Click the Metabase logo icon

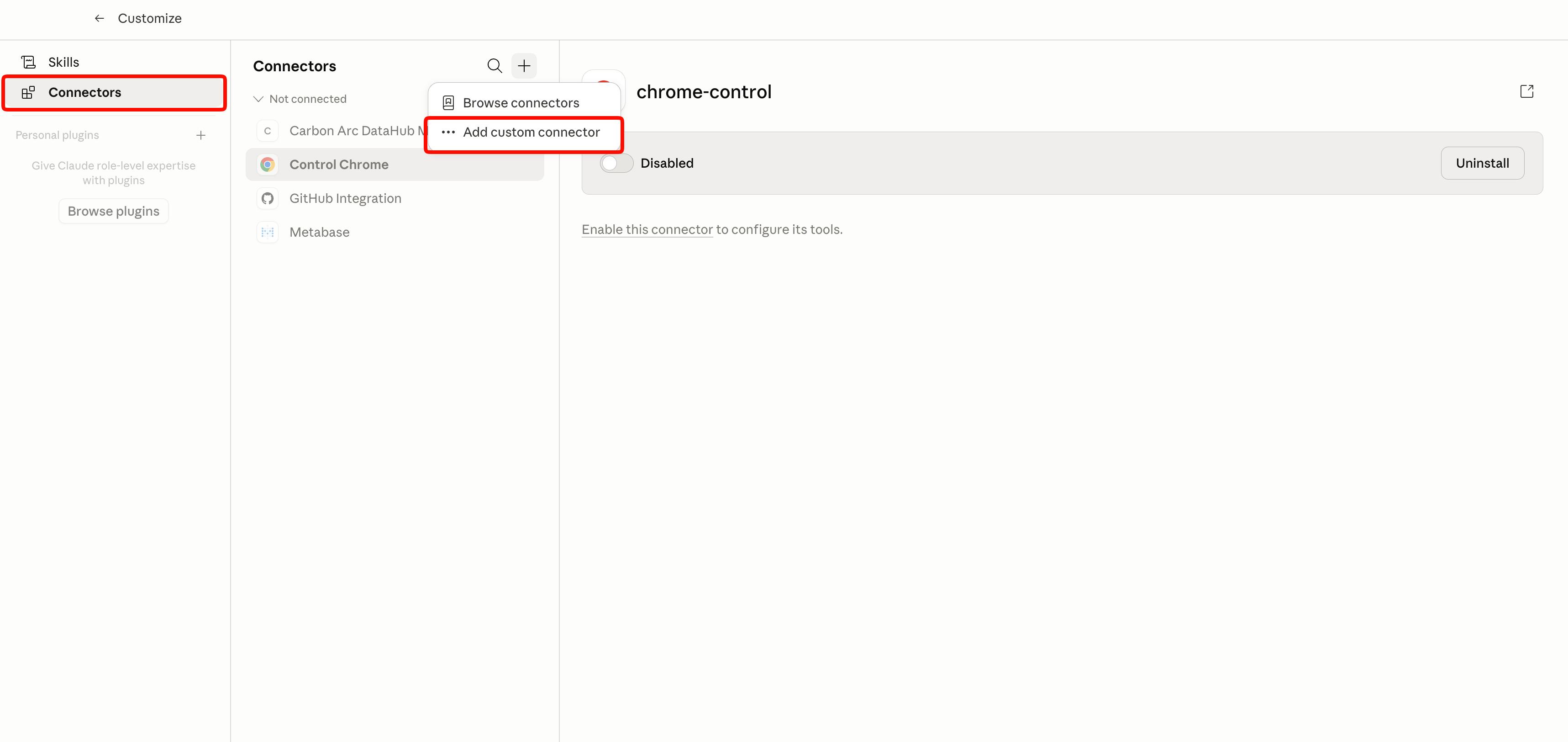coord(267,232)
